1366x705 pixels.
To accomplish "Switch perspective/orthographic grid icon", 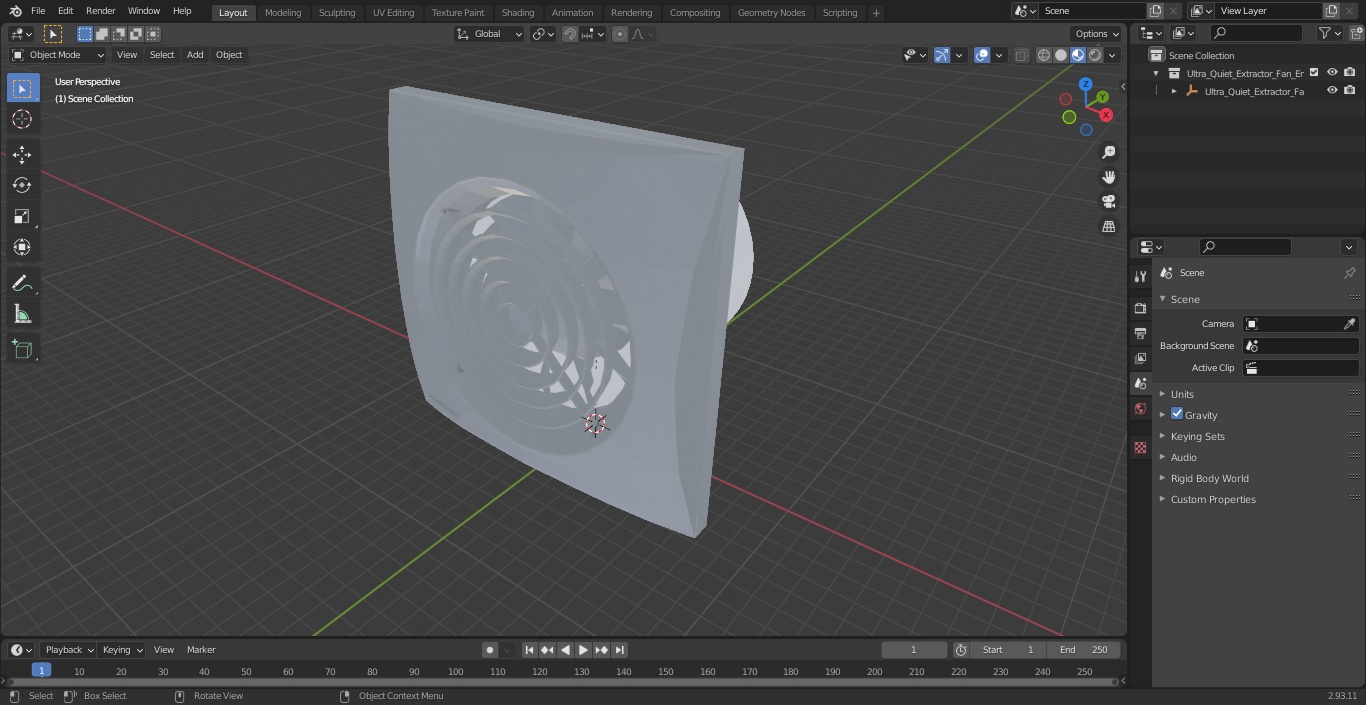I will 1108,227.
